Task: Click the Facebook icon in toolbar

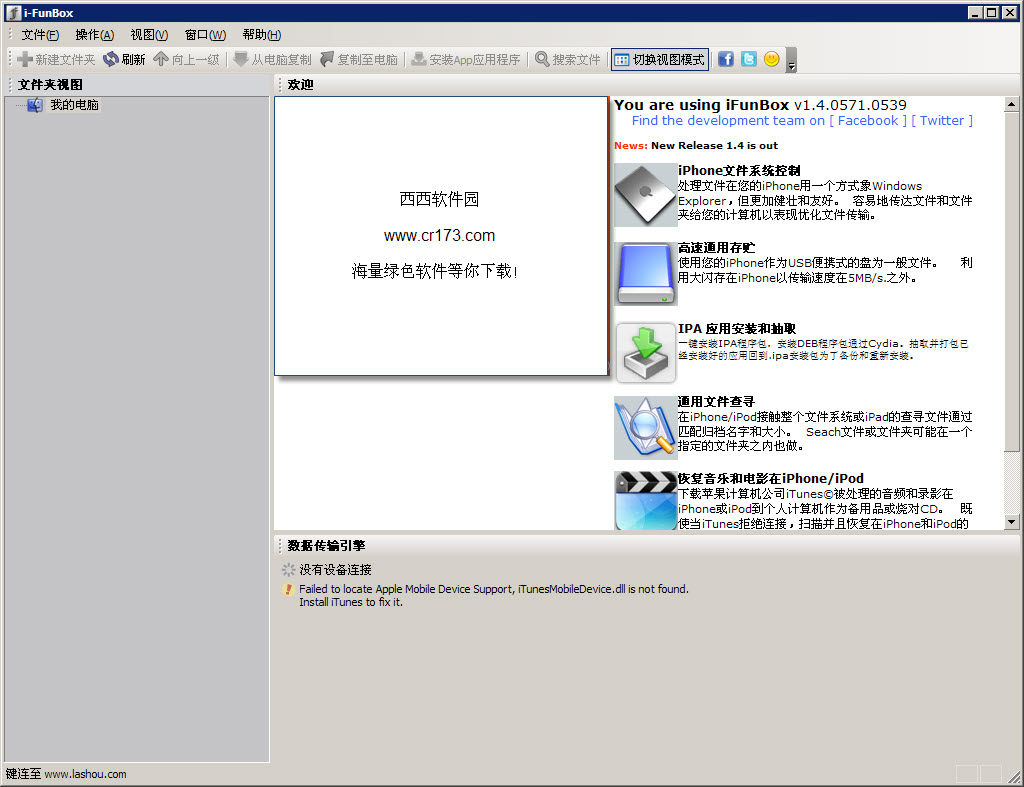Action: pyautogui.click(x=726, y=59)
